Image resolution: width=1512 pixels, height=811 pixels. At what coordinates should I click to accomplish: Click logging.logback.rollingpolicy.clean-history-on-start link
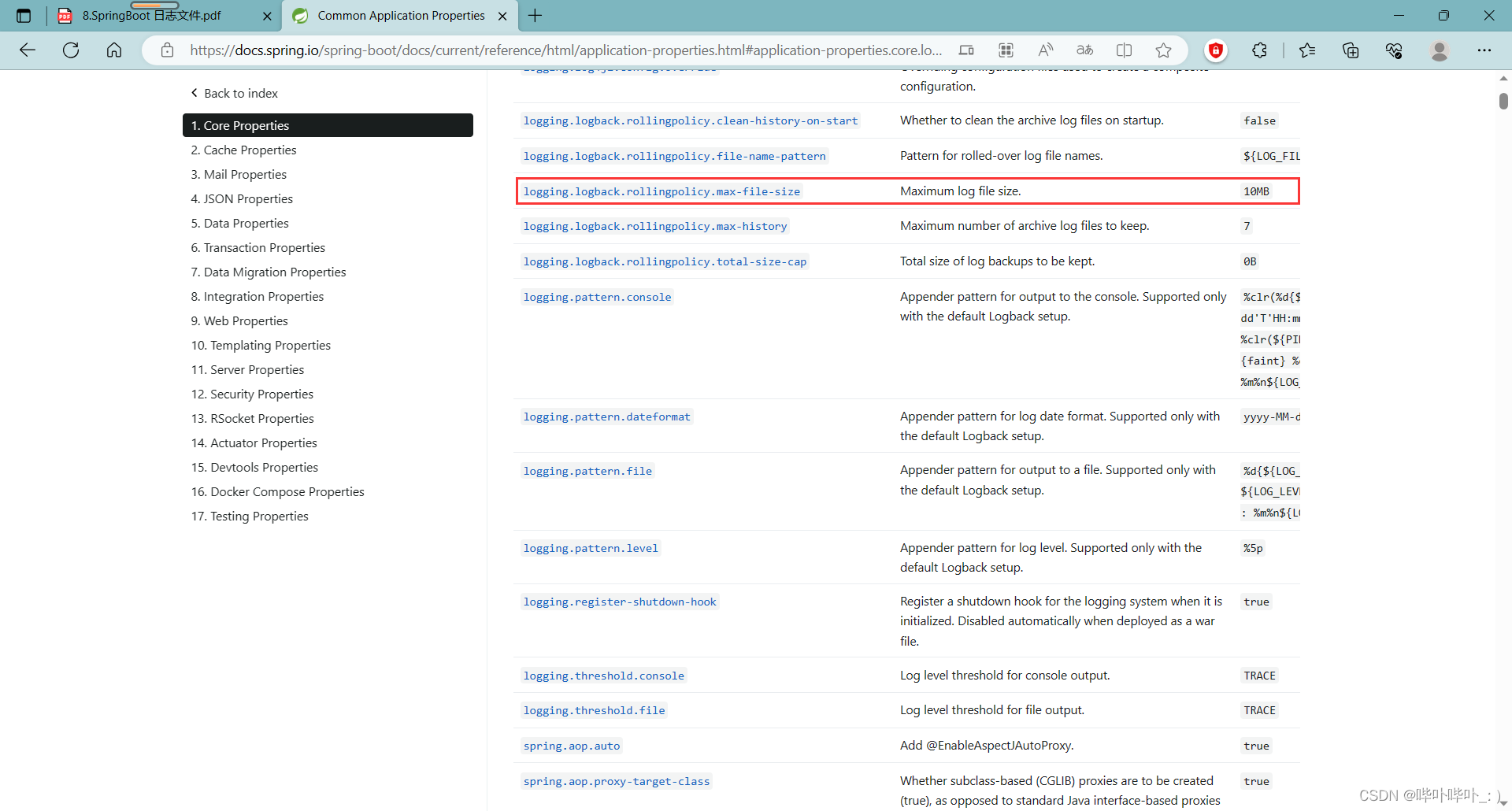pos(690,120)
